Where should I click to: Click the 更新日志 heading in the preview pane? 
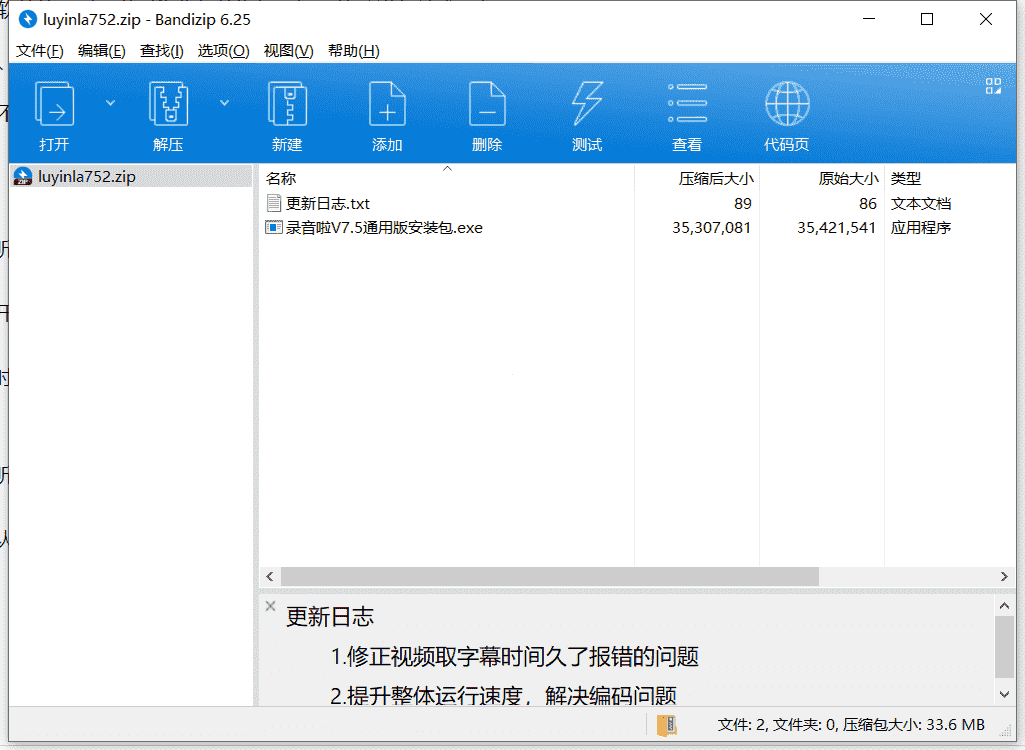pos(329,617)
